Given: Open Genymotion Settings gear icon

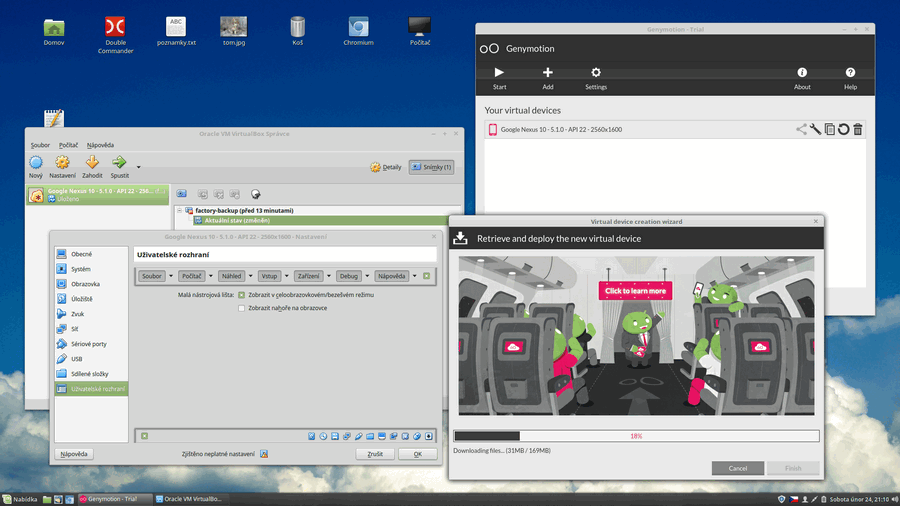Looking at the screenshot, I should click(x=596, y=72).
